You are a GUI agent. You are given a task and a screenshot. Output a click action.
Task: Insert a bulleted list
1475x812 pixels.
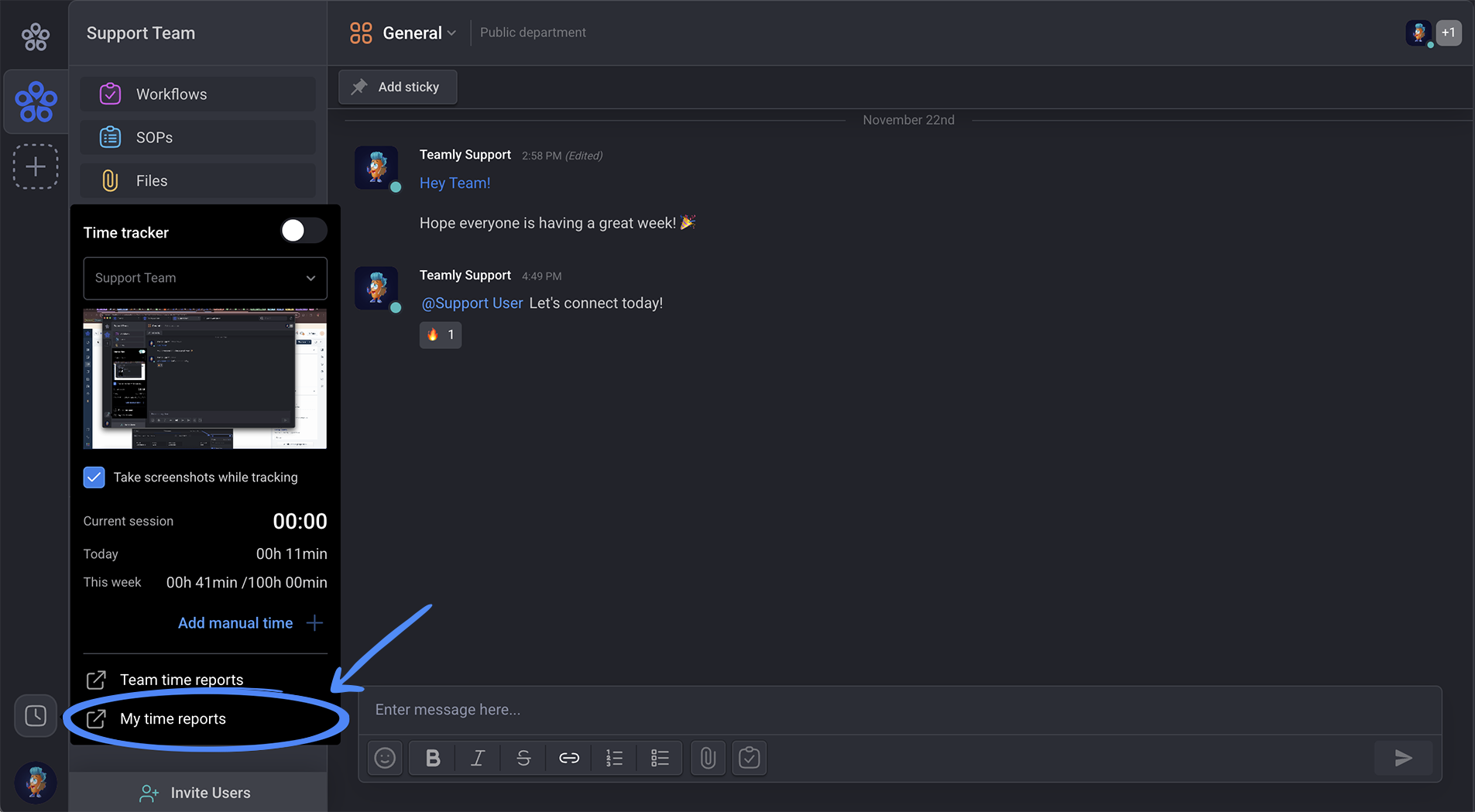pyautogui.click(x=660, y=758)
